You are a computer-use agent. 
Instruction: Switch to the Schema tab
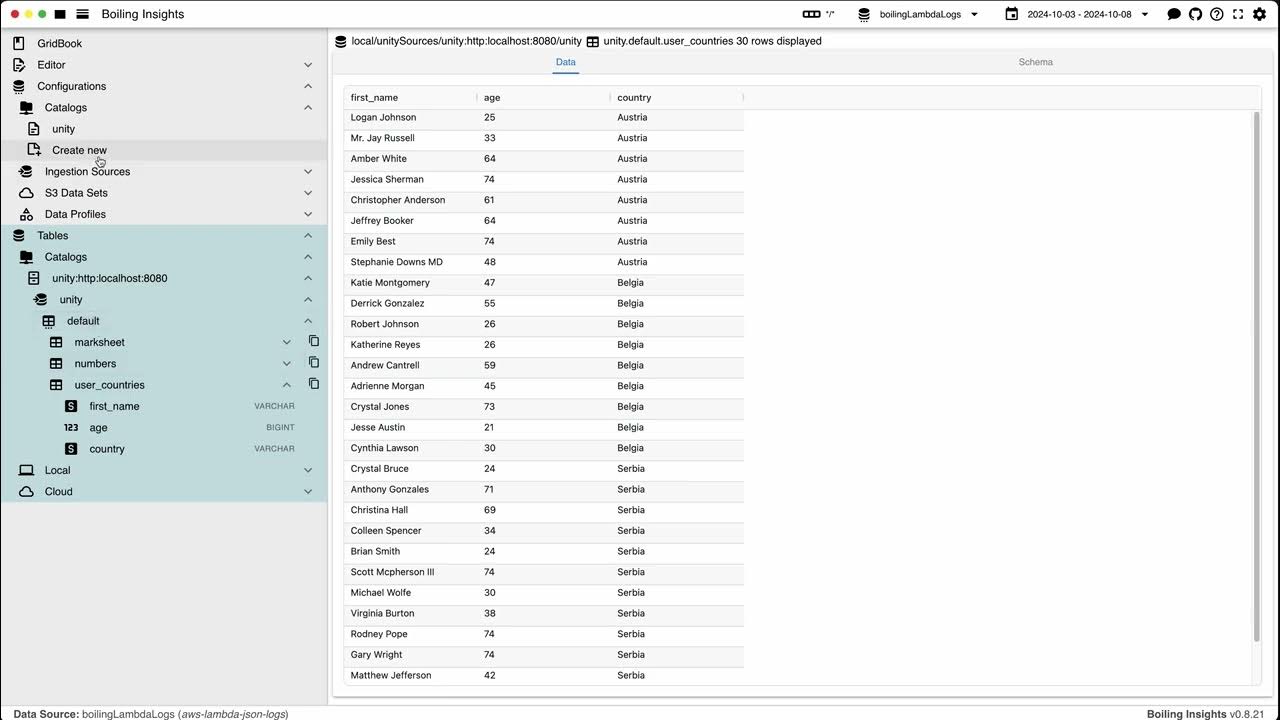(x=1035, y=61)
